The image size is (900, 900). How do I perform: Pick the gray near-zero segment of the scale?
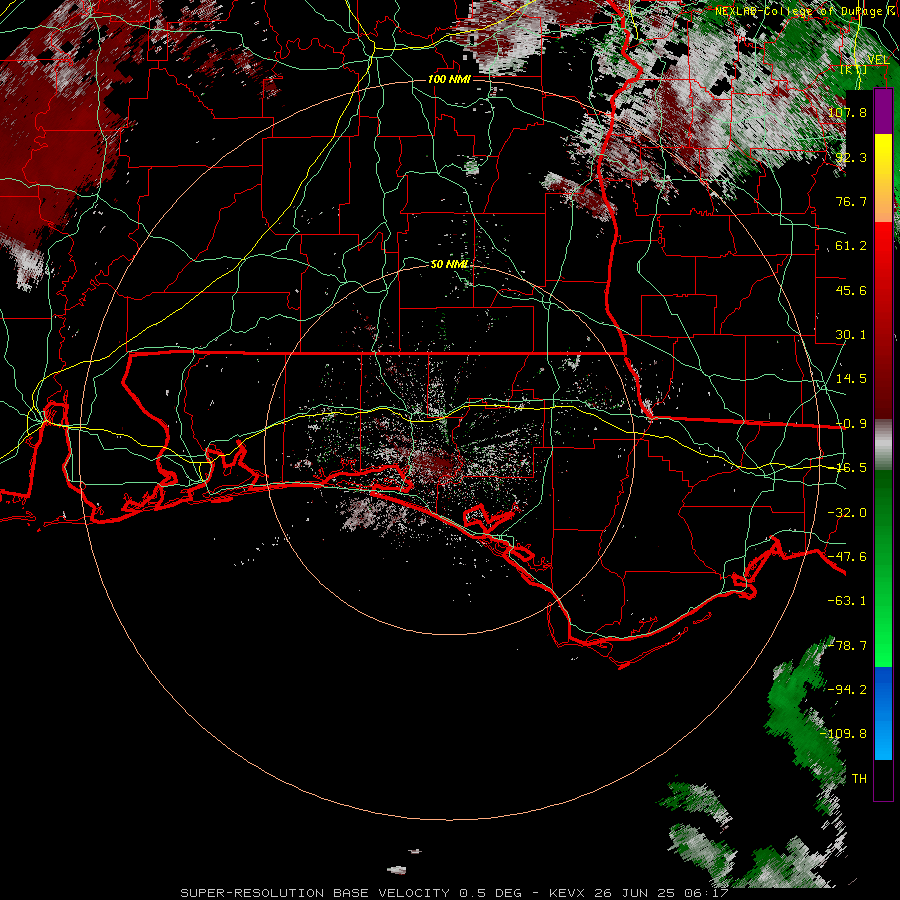[883, 445]
